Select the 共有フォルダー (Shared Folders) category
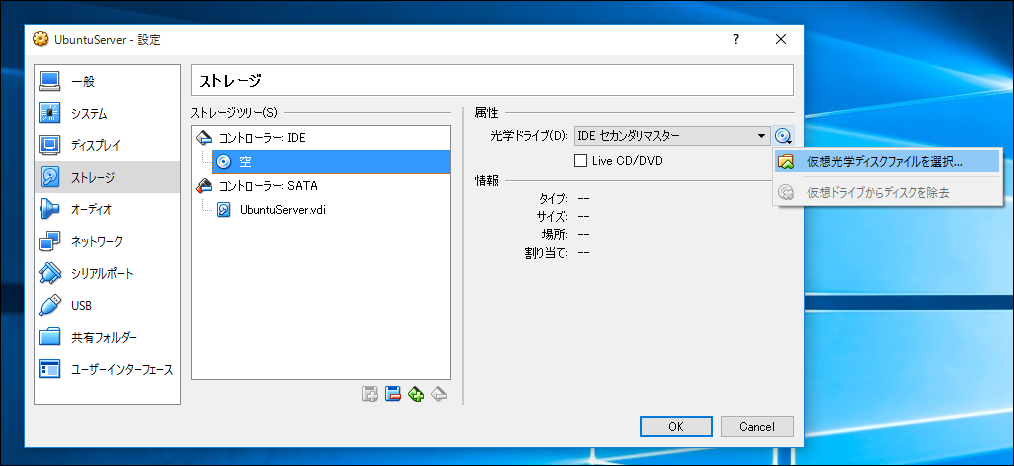This screenshot has width=1014, height=466. 103,337
